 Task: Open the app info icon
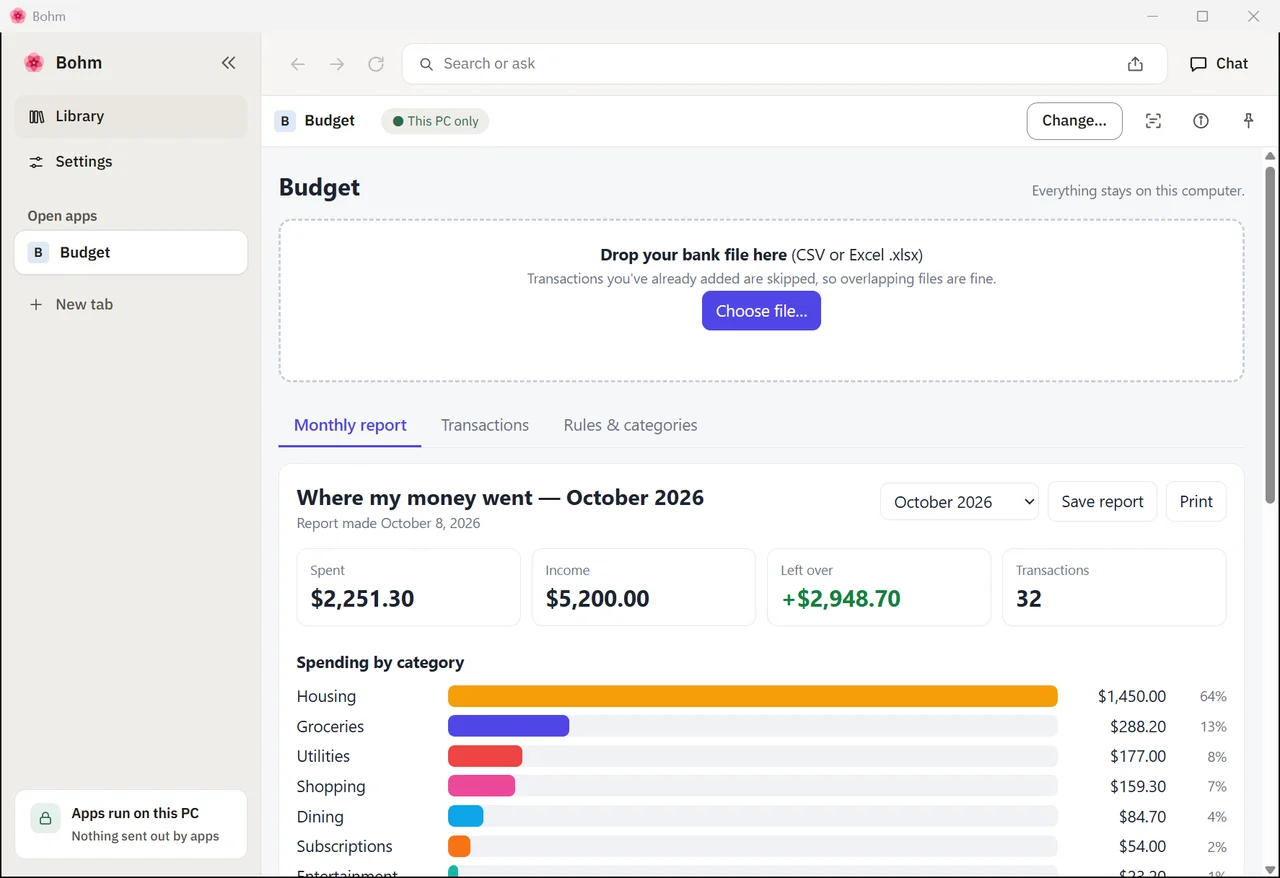1201,121
